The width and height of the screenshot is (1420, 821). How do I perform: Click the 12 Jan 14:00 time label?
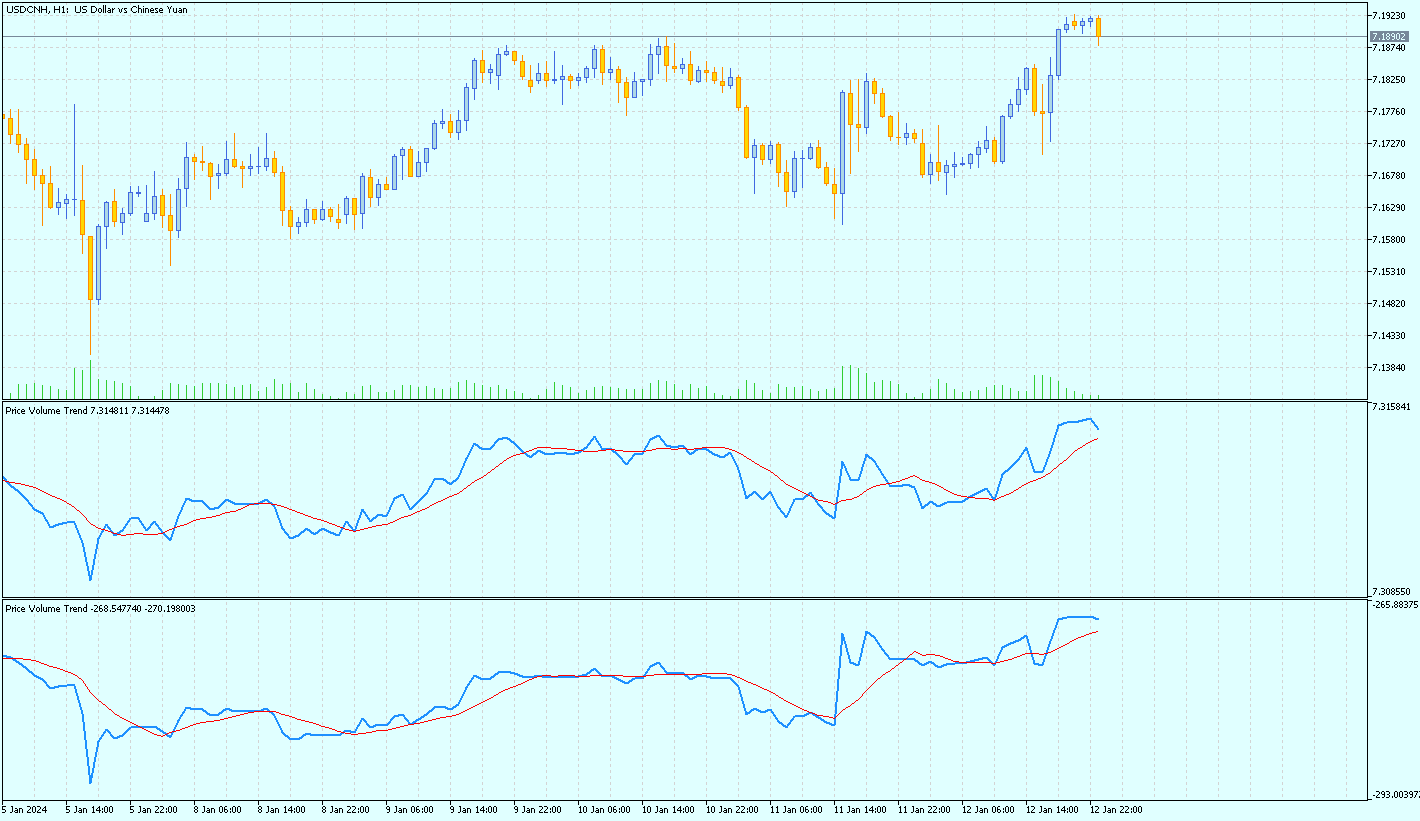coord(1052,809)
